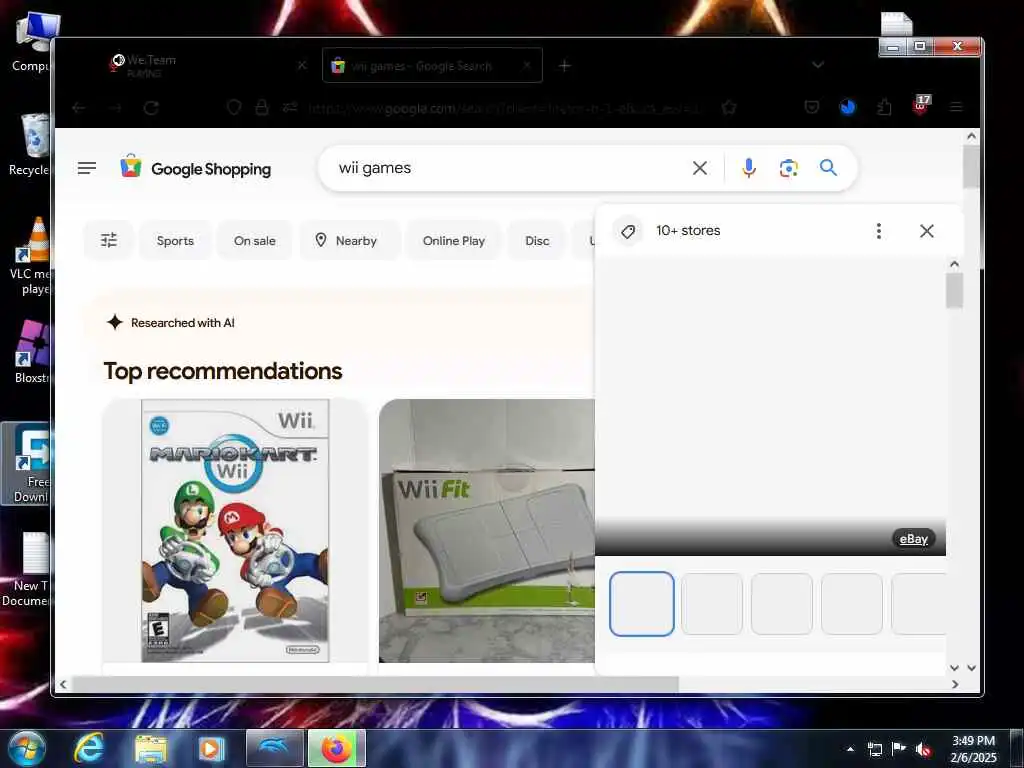Search by image with the Lens icon
Screen dimensions: 1024x768
(x=788, y=168)
